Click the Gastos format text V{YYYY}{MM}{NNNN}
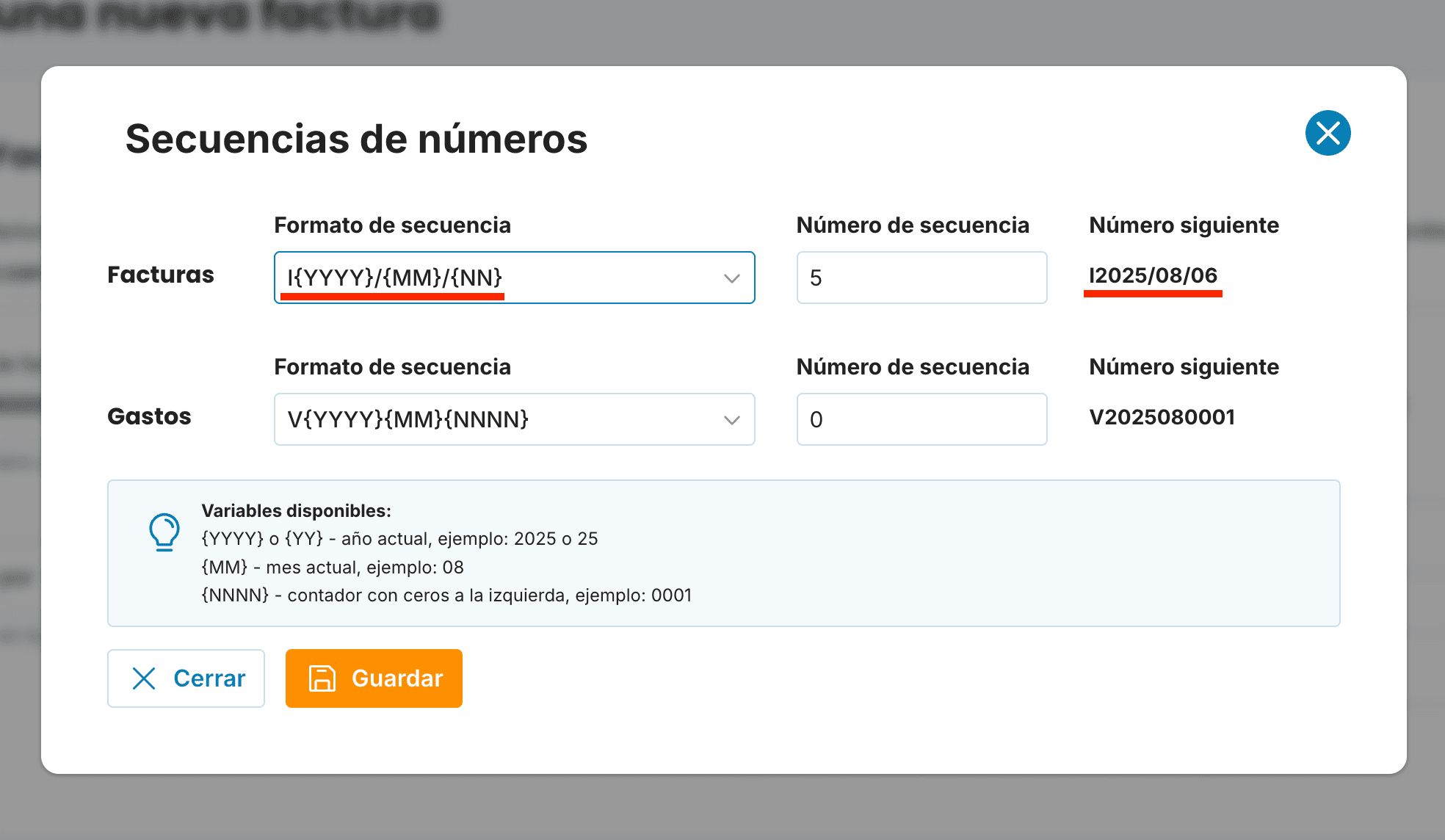The width and height of the screenshot is (1445, 840). [x=408, y=419]
